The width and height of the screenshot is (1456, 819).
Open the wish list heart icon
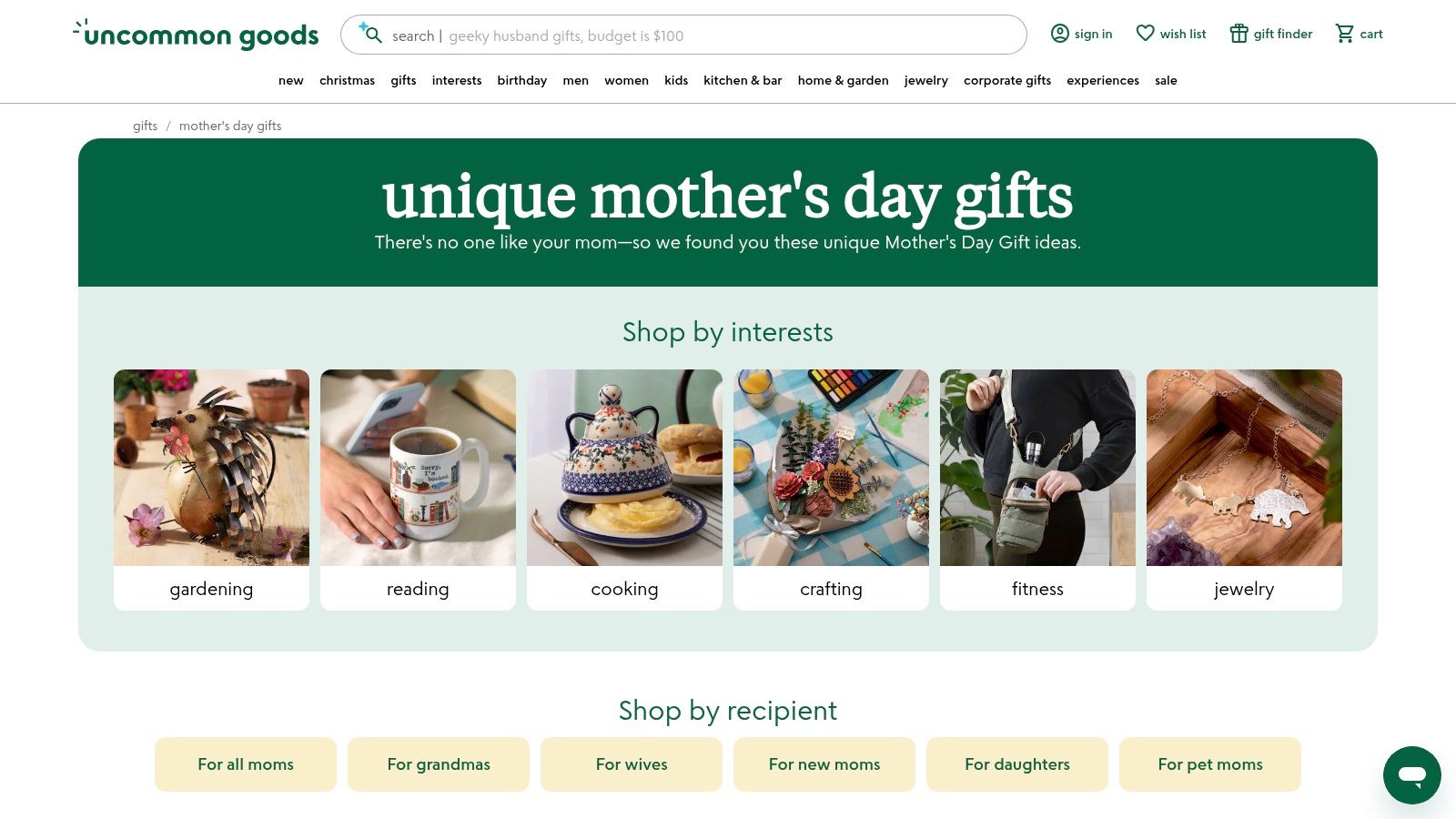point(1145,34)
